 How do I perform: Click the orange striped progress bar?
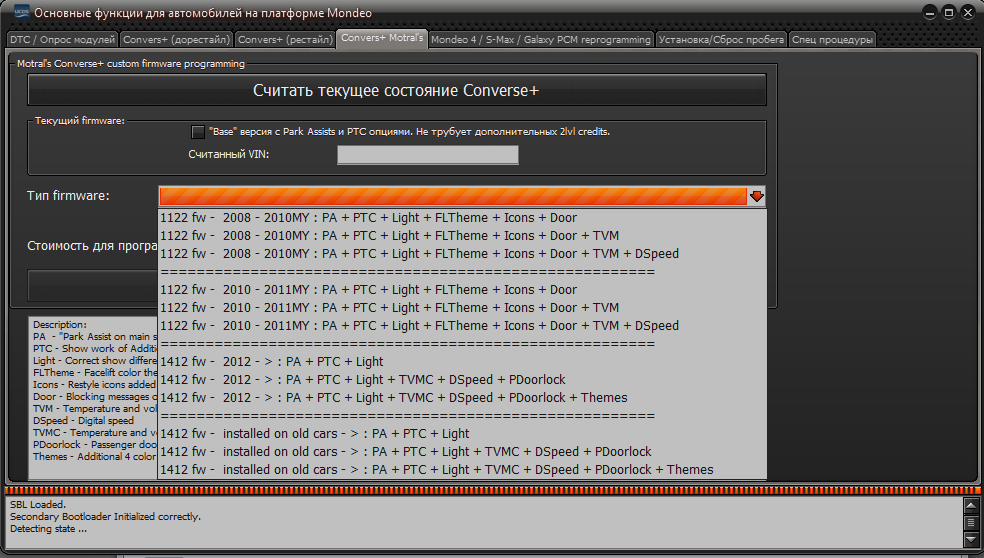(x=492, y=490)
